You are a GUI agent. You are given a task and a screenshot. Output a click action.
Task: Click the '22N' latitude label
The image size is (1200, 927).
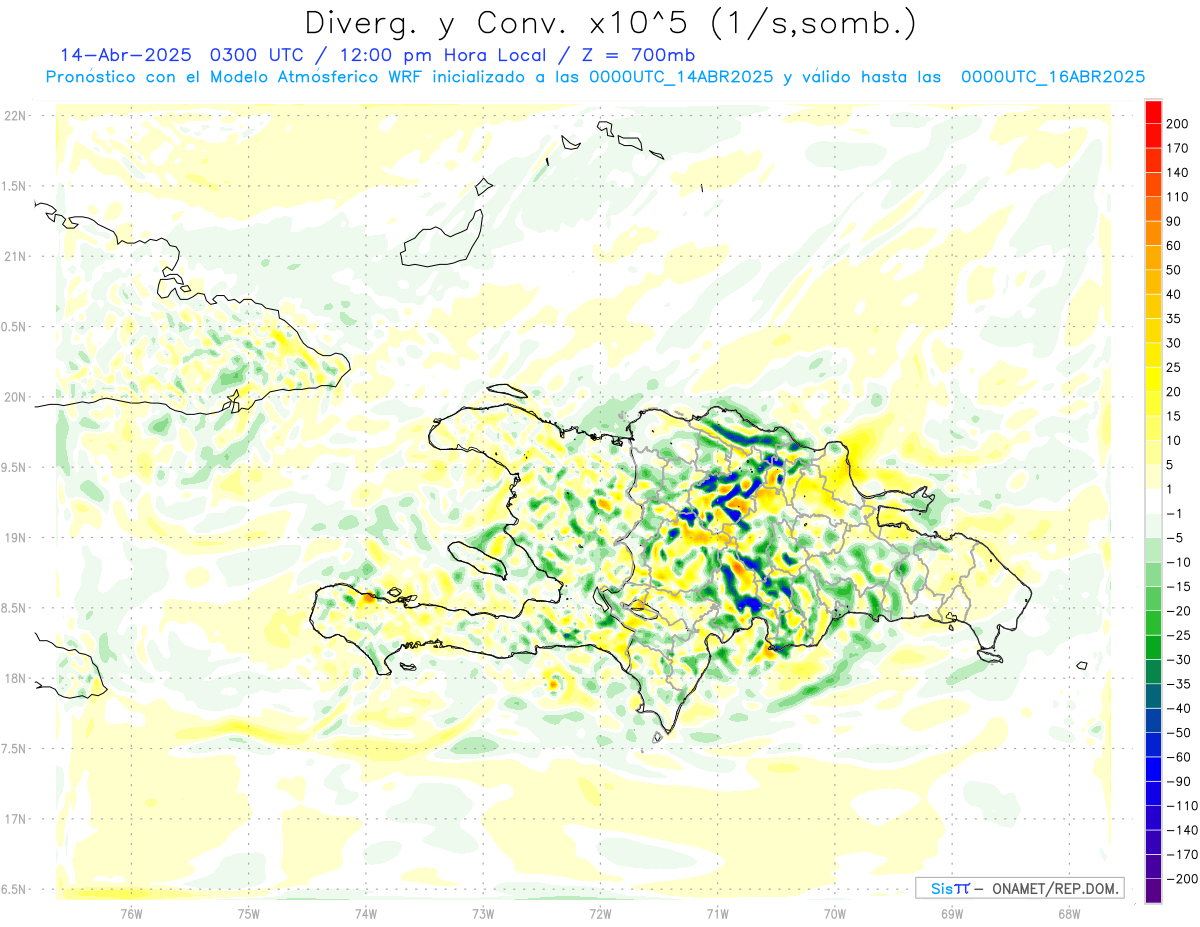coord(15,116)
